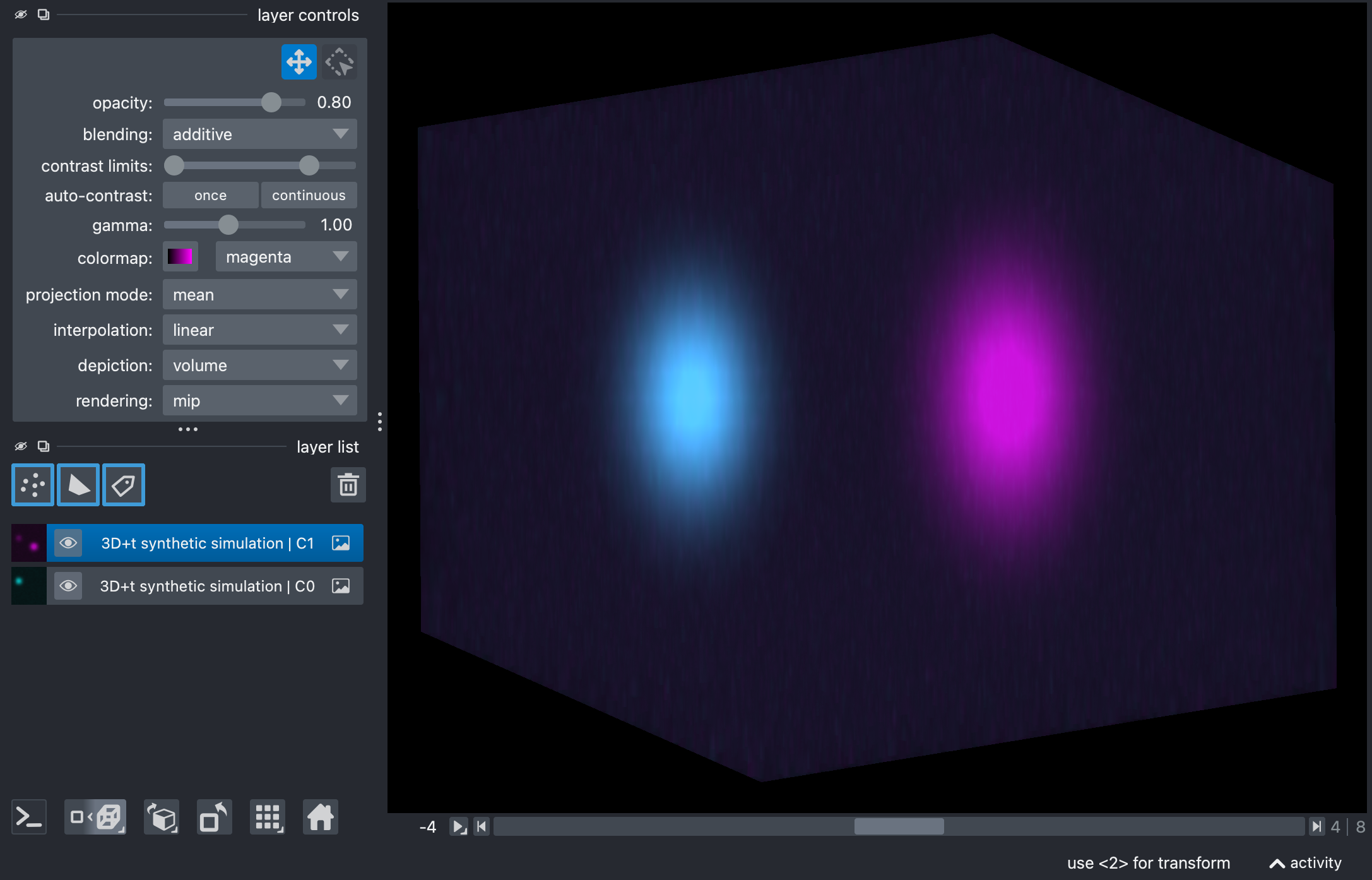
Task: Open the depiction dropdown set to volume
Action: pyautogui.click(x=260, y=365)
